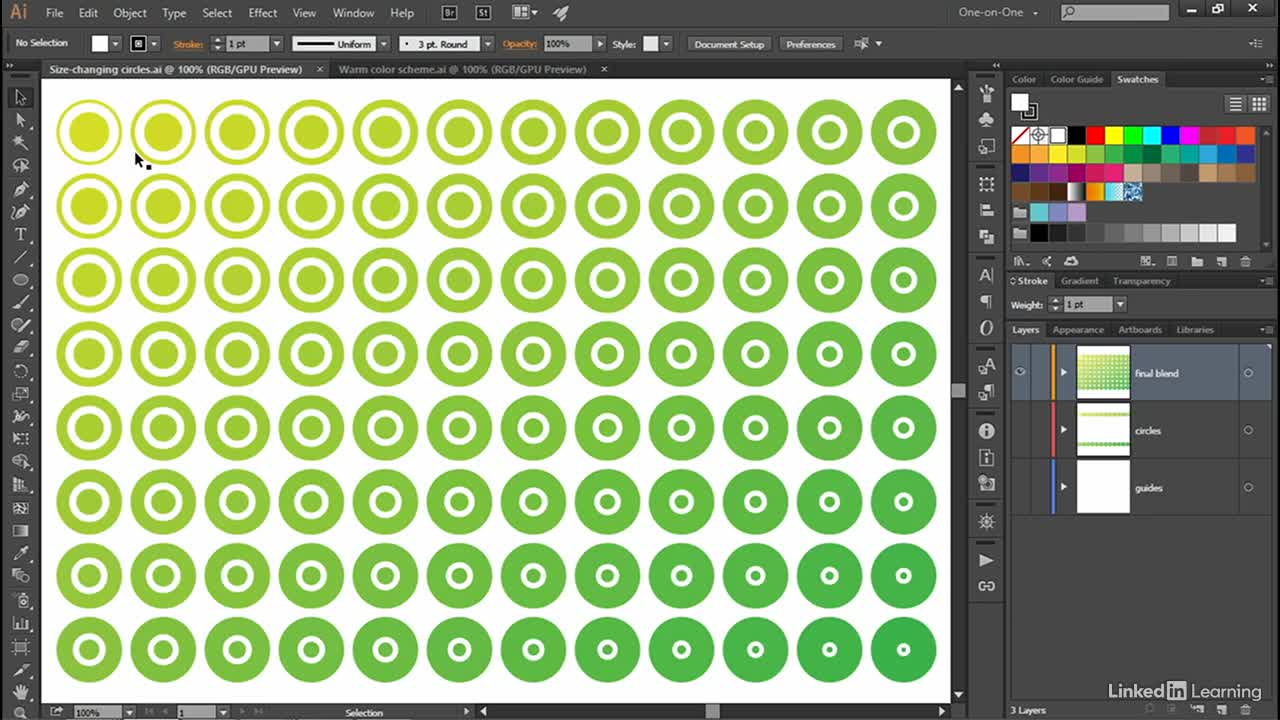Select the Magic Wand tool
The width and height of the screenshot is (1280, 720).
pyautogui.click(x=20, y=143)
